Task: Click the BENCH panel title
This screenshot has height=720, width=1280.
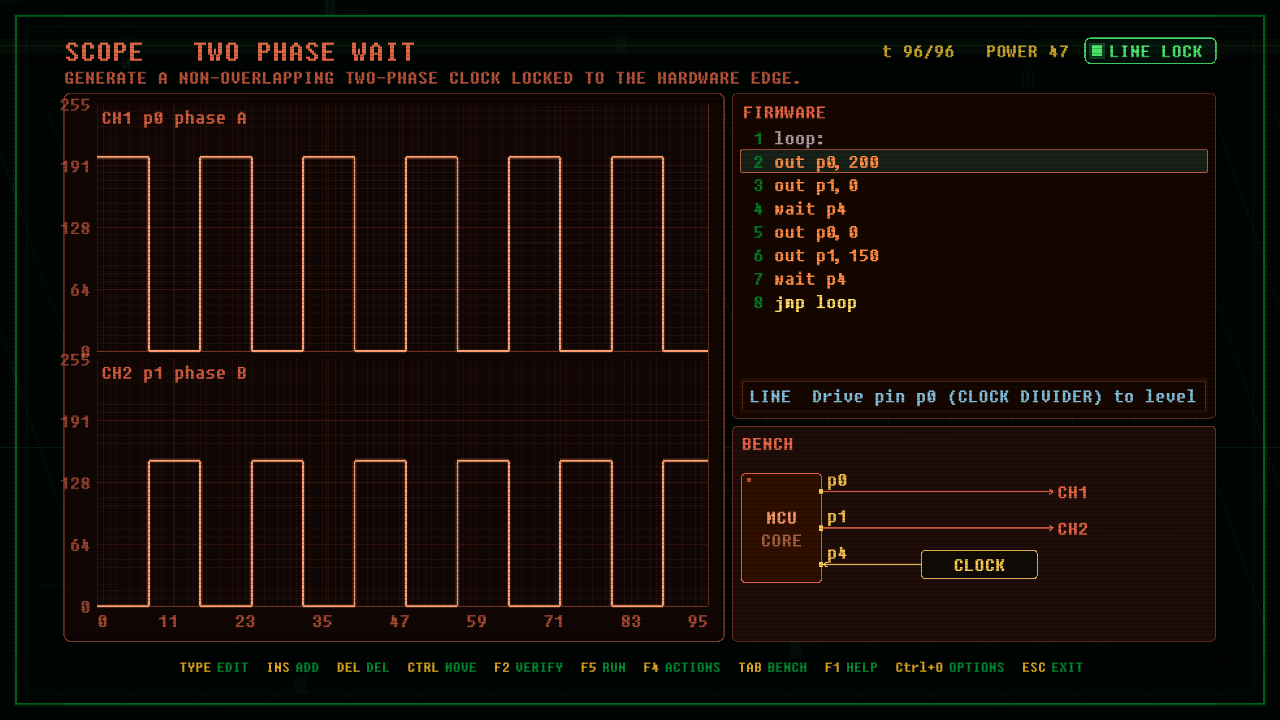Action: (767, 444)
